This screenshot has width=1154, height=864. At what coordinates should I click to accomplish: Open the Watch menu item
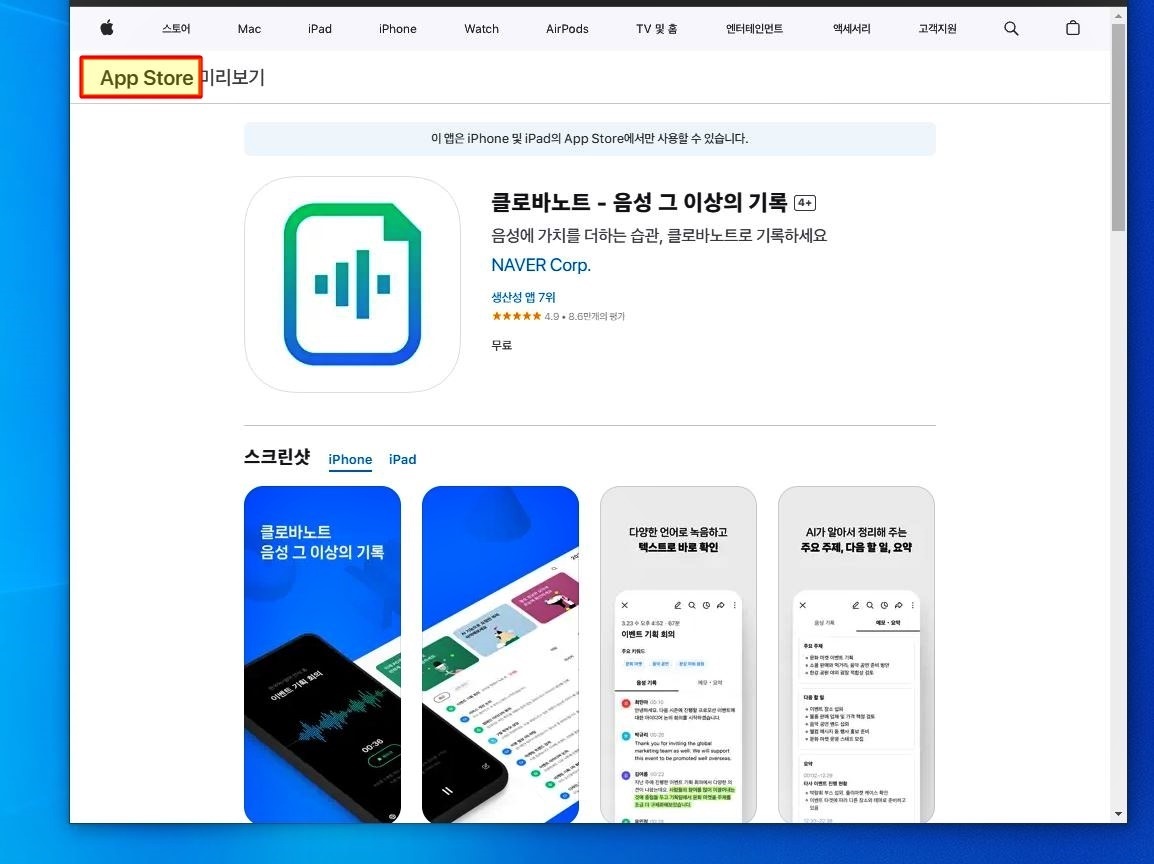point(481,29)
